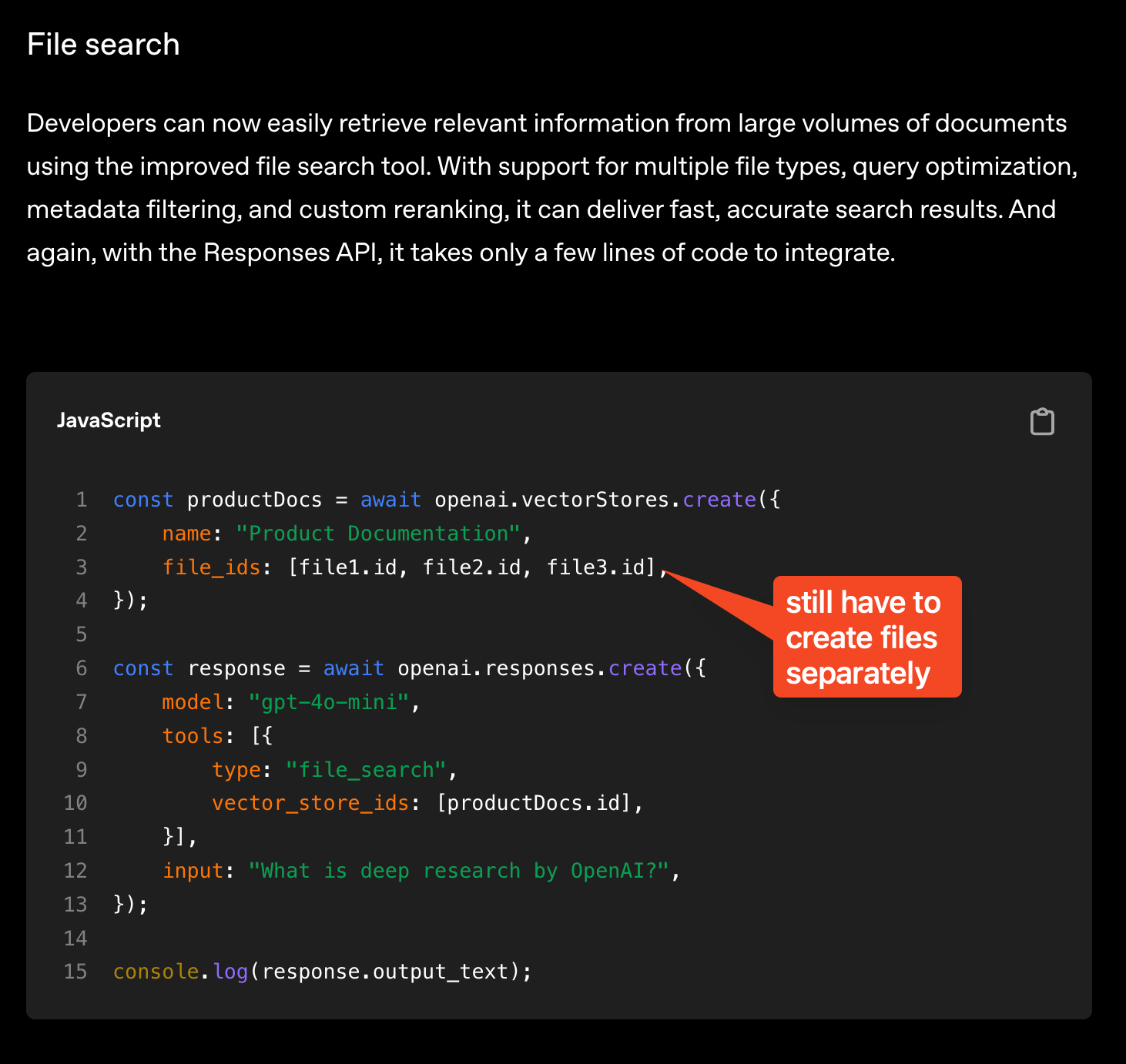Click line number 1 in code block
Viewport: 1126px width, 1064px height.
point(82,500)
